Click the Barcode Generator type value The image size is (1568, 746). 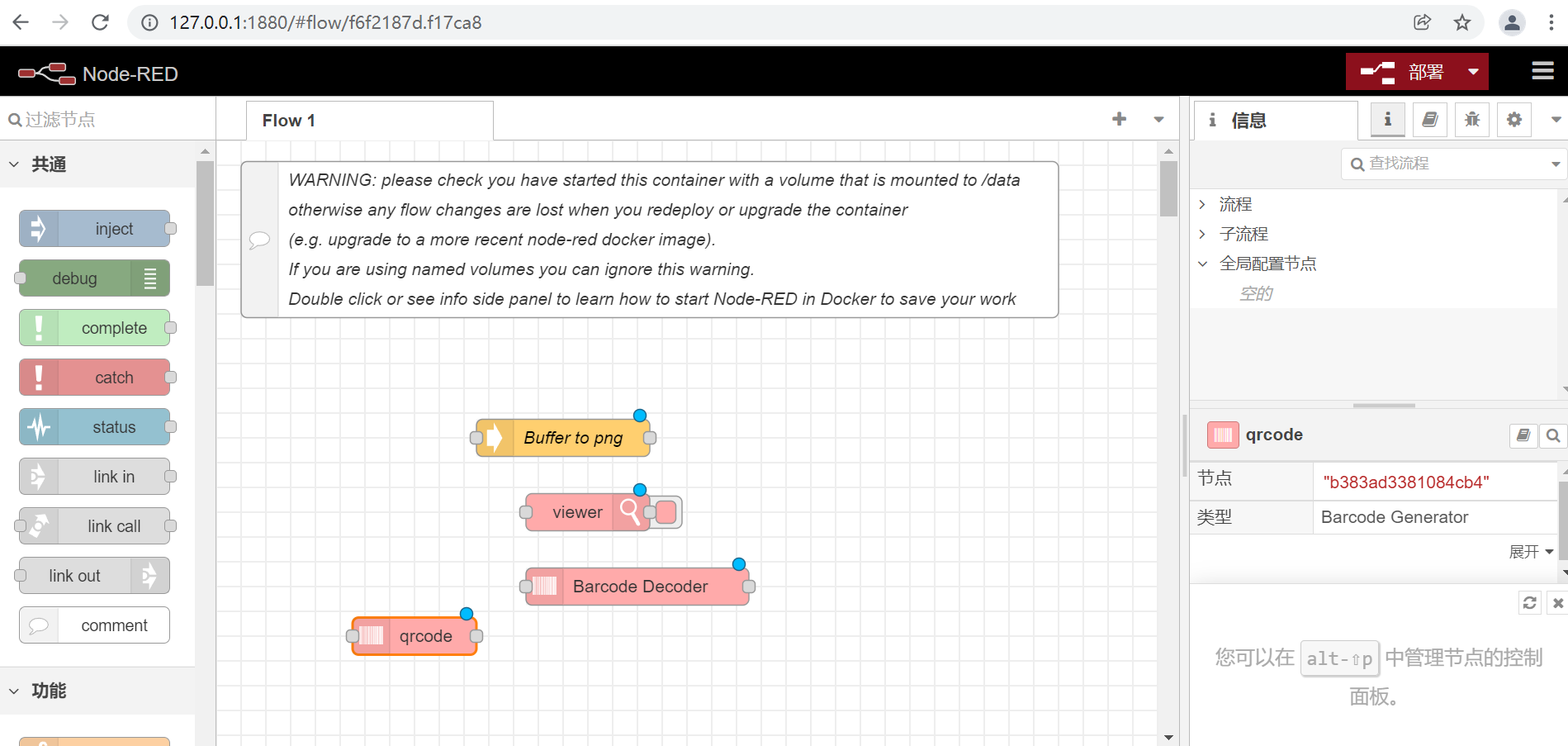1395,517
